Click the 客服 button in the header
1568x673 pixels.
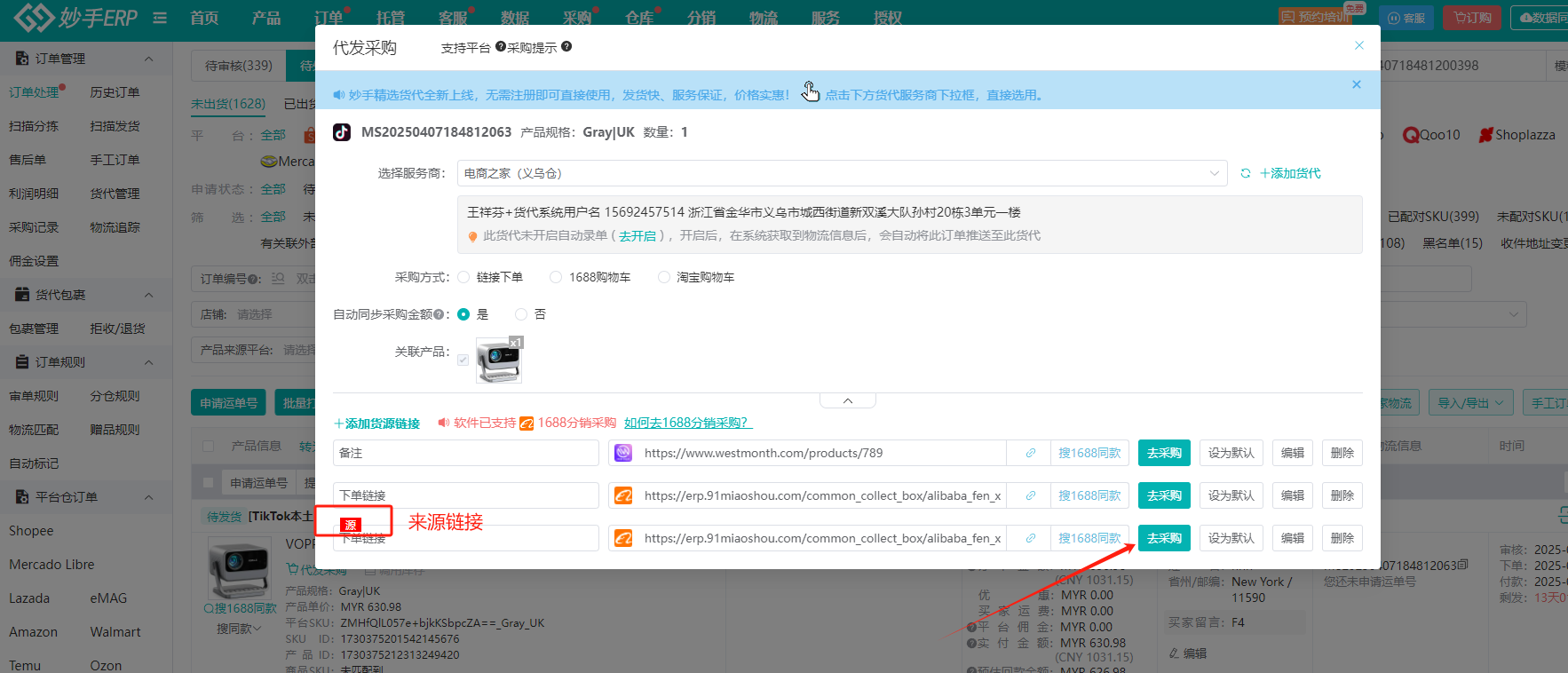[1406, 18]
